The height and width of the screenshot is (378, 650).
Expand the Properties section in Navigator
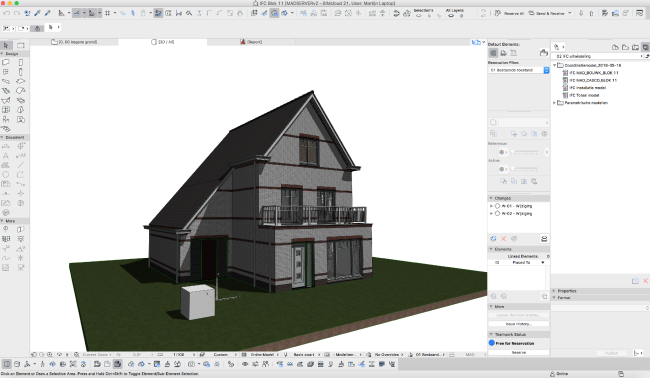pyautogui.click(x=554, y=291)
